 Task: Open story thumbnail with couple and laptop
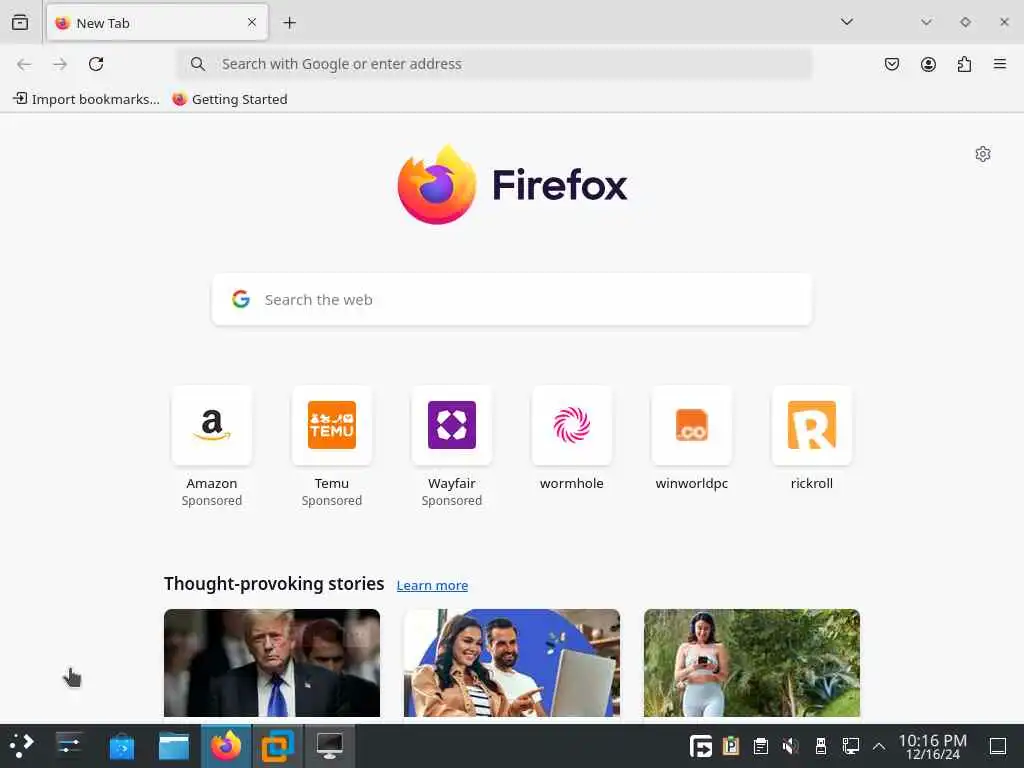512,663
